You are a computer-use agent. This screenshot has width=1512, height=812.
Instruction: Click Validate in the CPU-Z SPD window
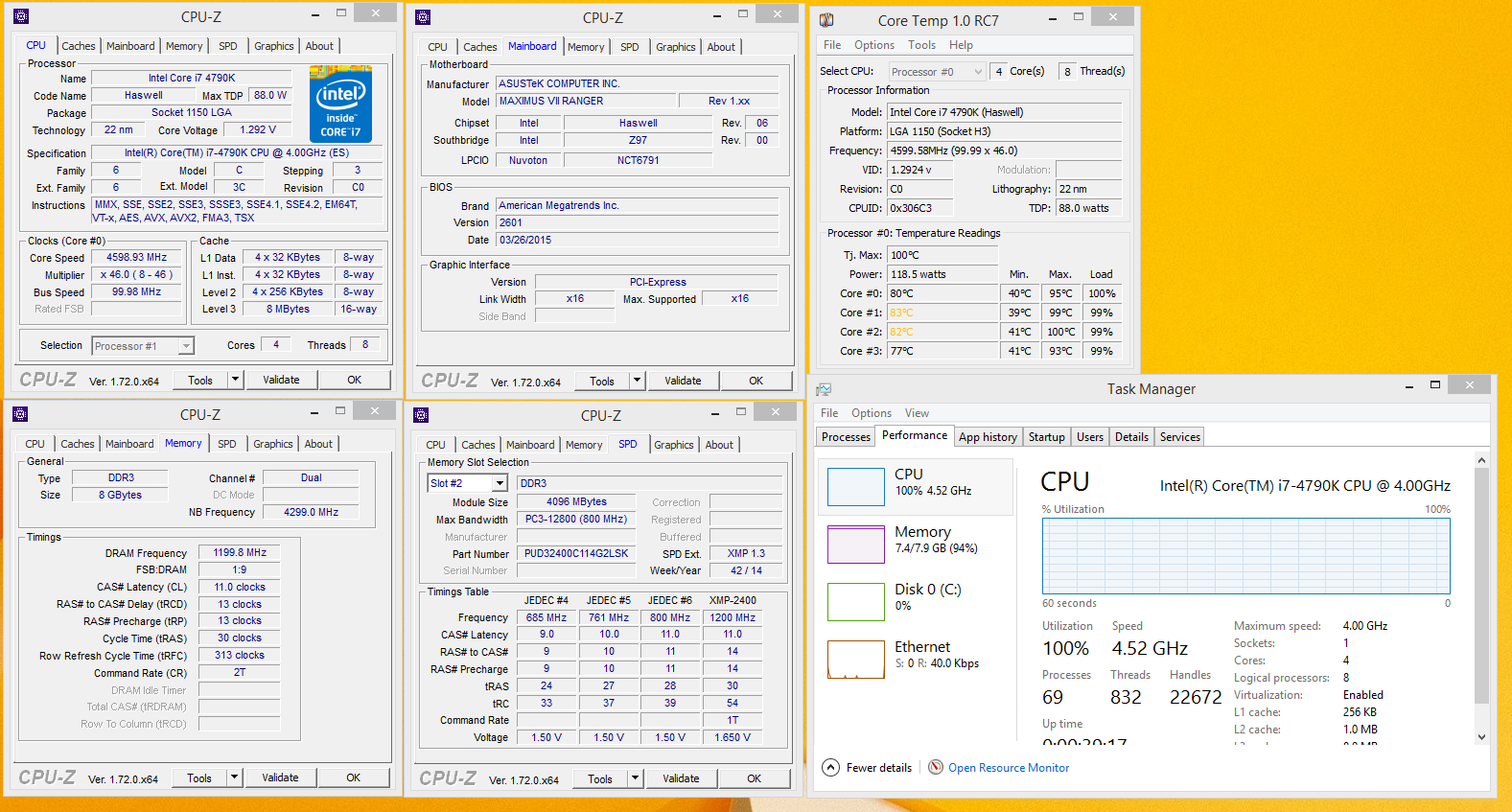[681, 778]
